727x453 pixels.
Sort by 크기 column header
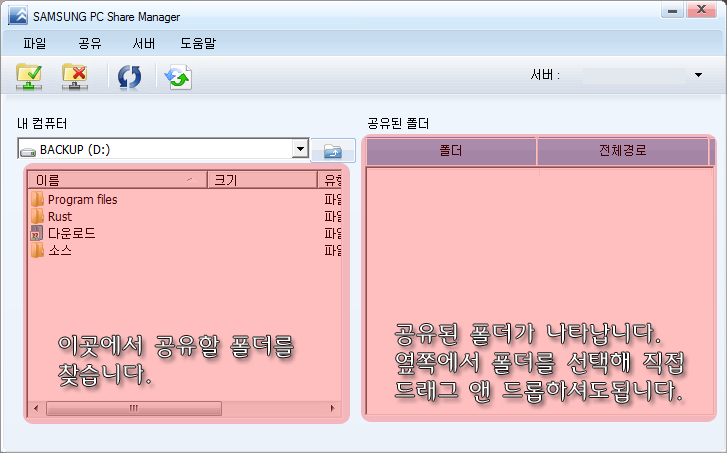(x=262, y=180)
